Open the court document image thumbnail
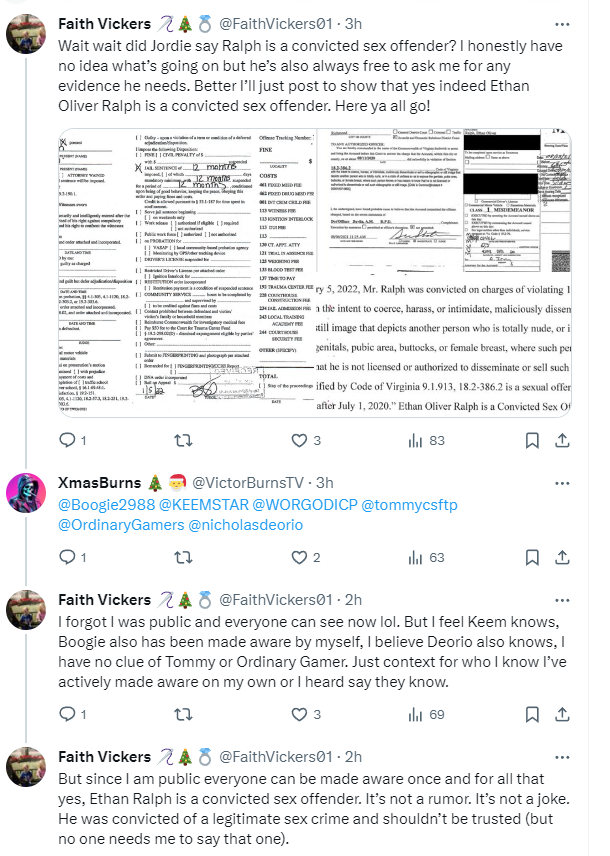 coord(315,273)
